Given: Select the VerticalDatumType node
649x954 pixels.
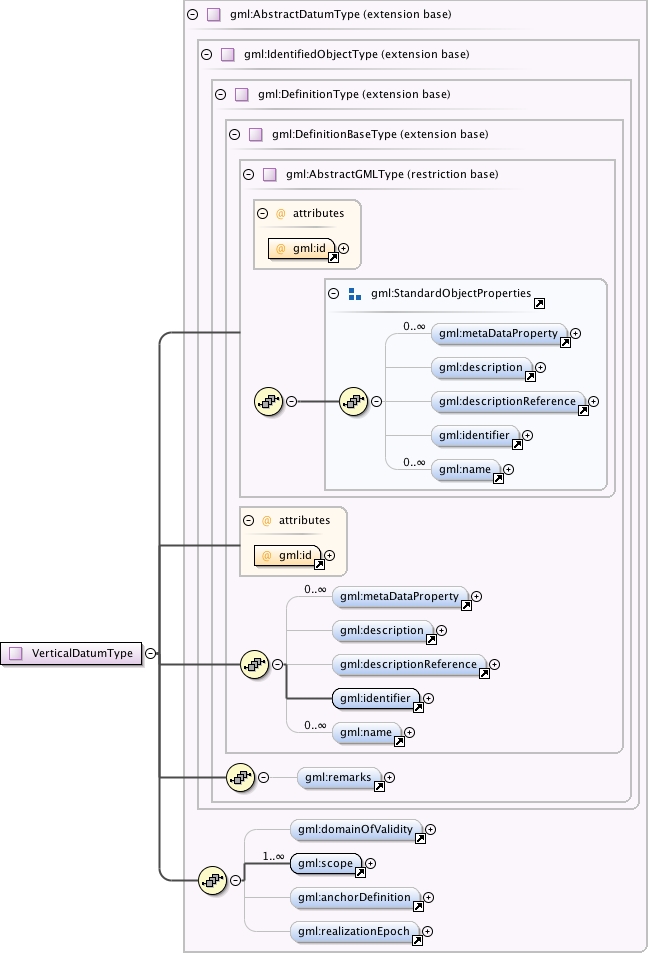Looking at the screenshot, I should (71, 653).
